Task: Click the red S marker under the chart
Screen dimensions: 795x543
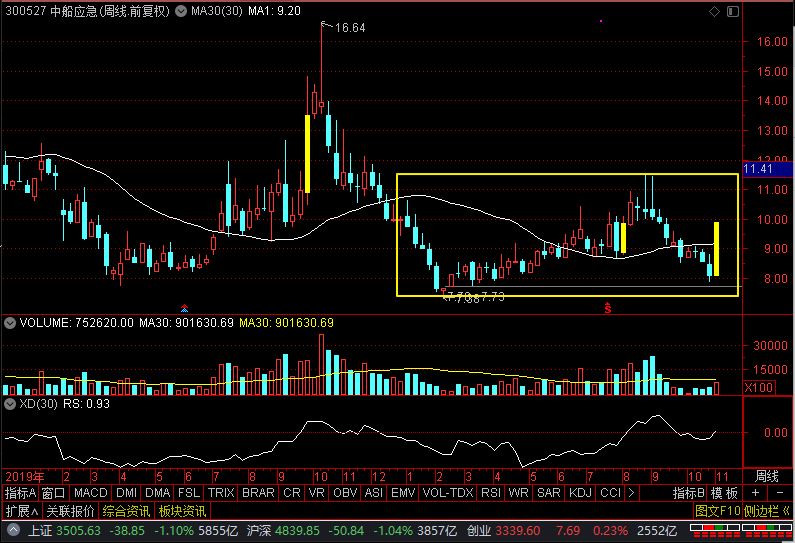Action: (606, 308)
